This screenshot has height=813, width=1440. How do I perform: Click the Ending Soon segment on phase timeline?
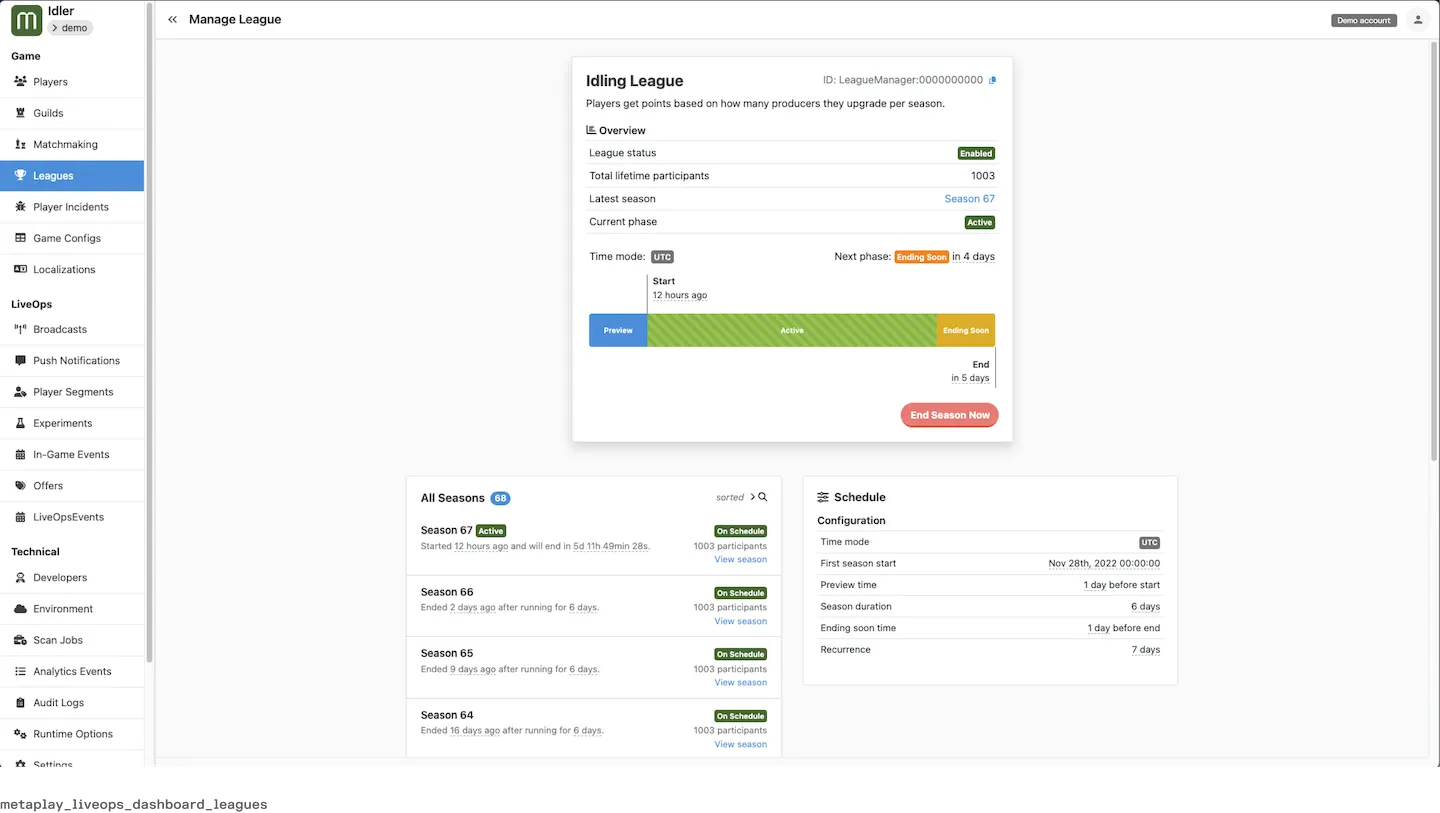(x=965, y=330)
